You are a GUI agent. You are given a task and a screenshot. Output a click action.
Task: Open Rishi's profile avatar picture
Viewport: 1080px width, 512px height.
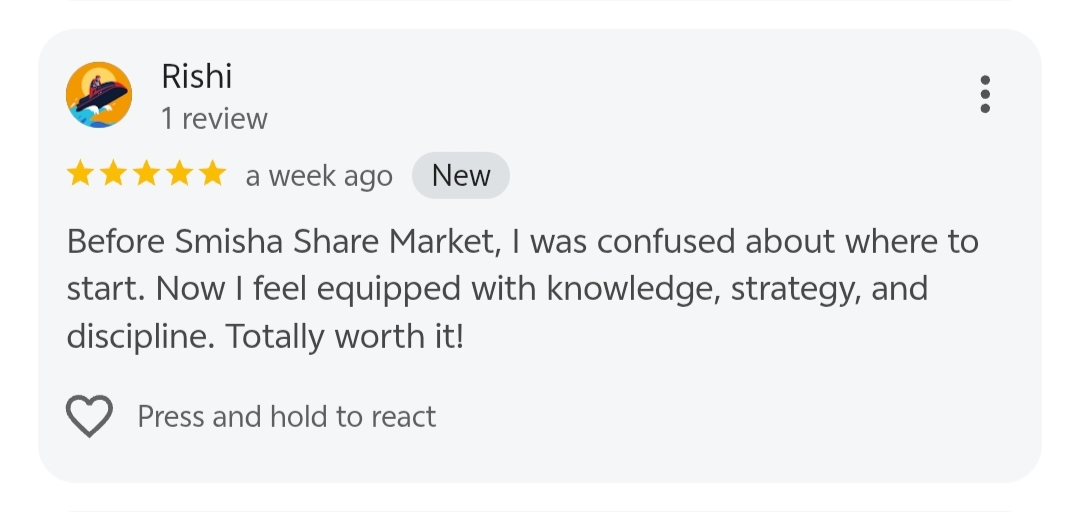pyautogui.click(x=99, y=94)
